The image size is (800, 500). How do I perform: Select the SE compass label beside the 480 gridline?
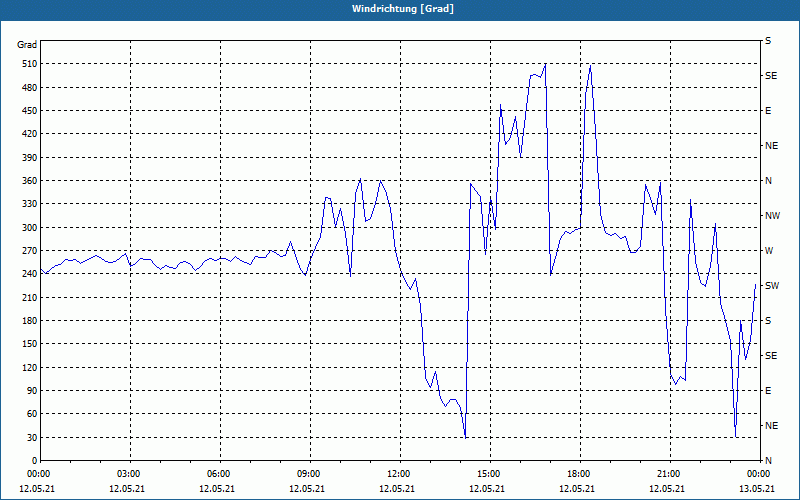pos(771,76)
